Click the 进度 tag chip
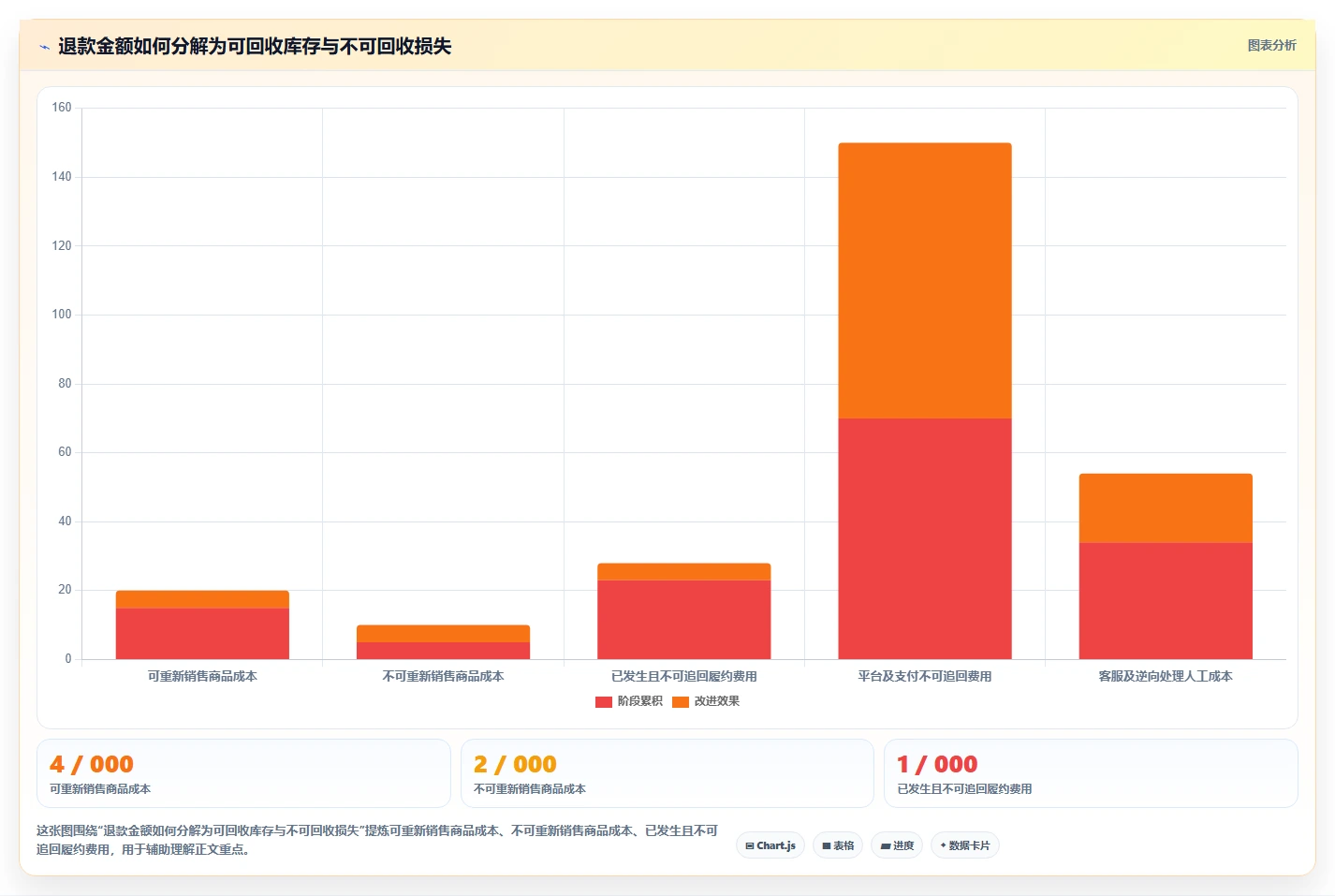This screenshot has width=1335, height=896. (x=897, y=845)
